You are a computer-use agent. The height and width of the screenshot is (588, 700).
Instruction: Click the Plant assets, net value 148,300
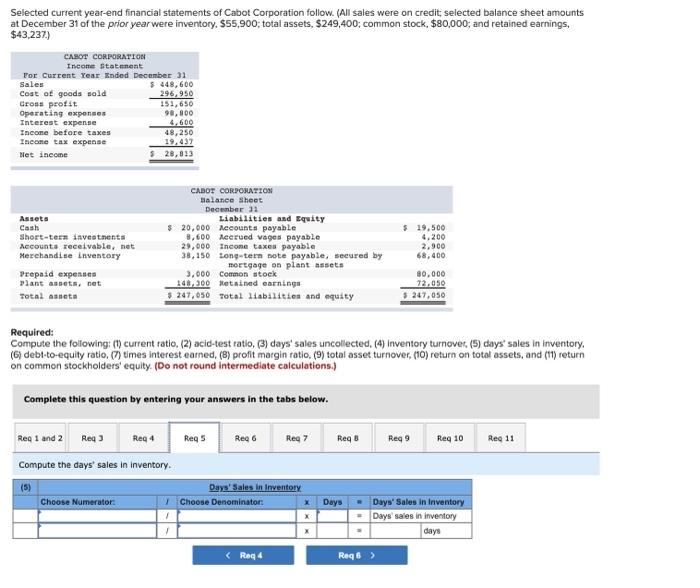pyautogui.click(x=193, y=283)
